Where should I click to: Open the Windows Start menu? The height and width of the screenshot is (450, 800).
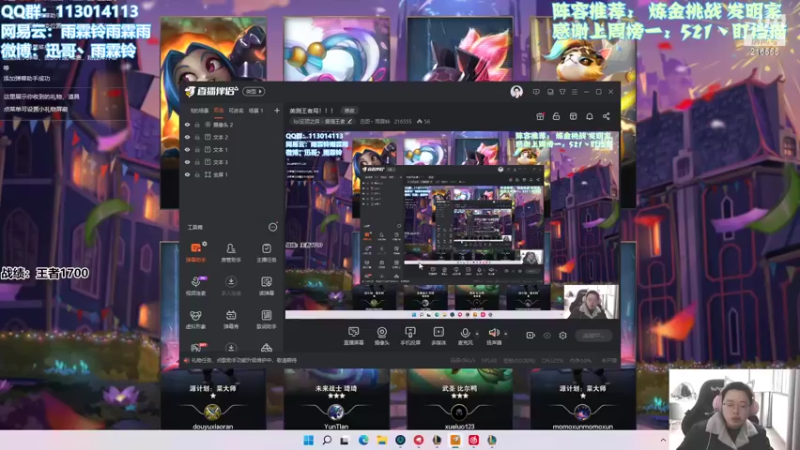coord(308,440)
